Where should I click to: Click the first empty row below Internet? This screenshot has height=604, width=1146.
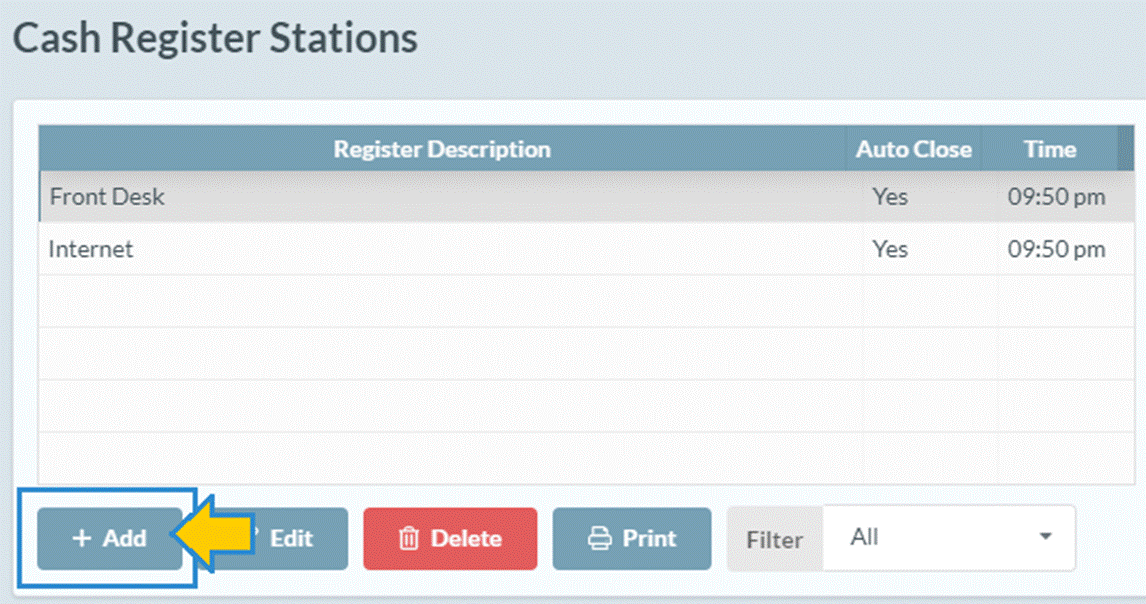click(441, 301)
